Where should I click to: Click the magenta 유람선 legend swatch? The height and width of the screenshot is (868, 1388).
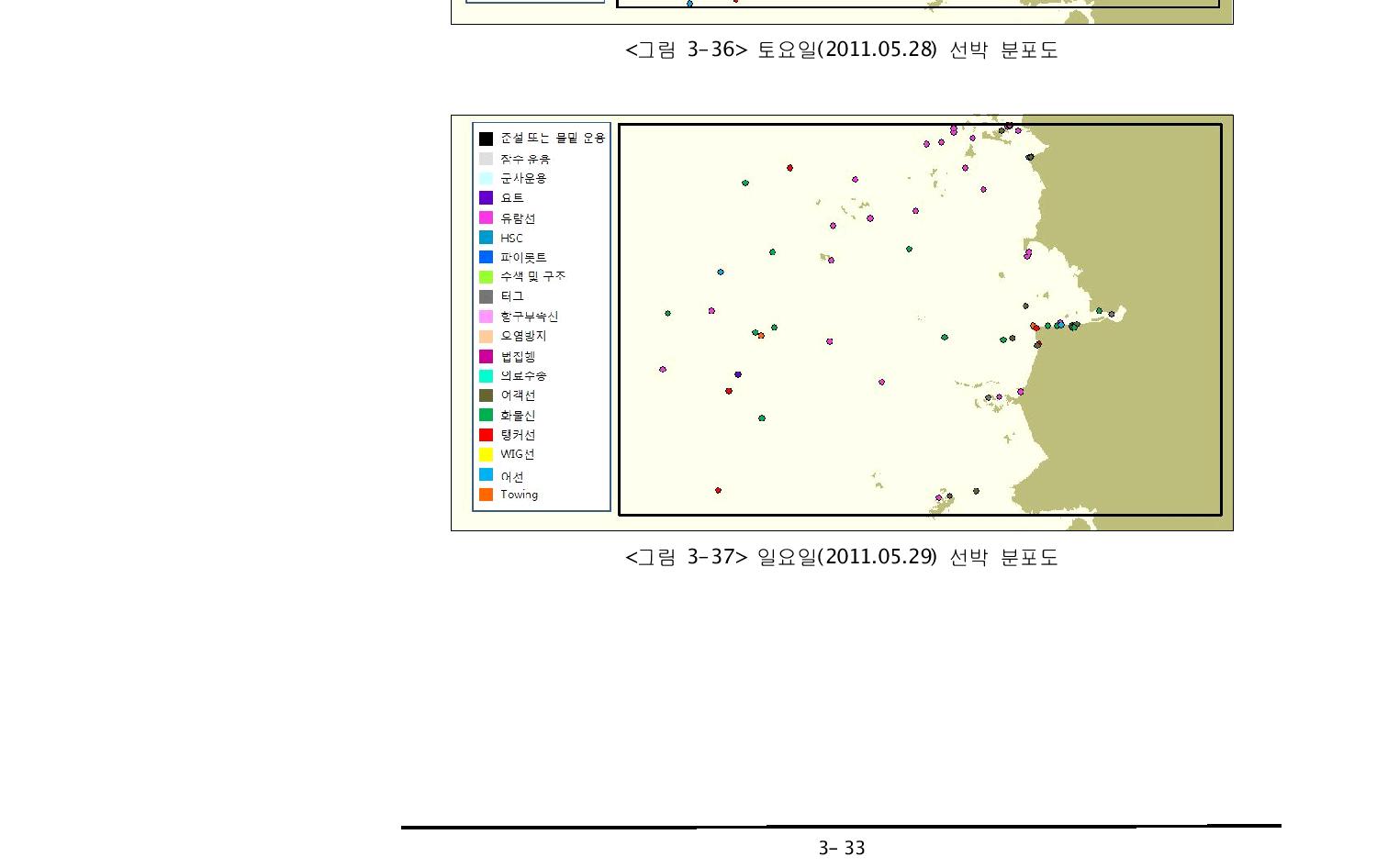tap(486, 217)
